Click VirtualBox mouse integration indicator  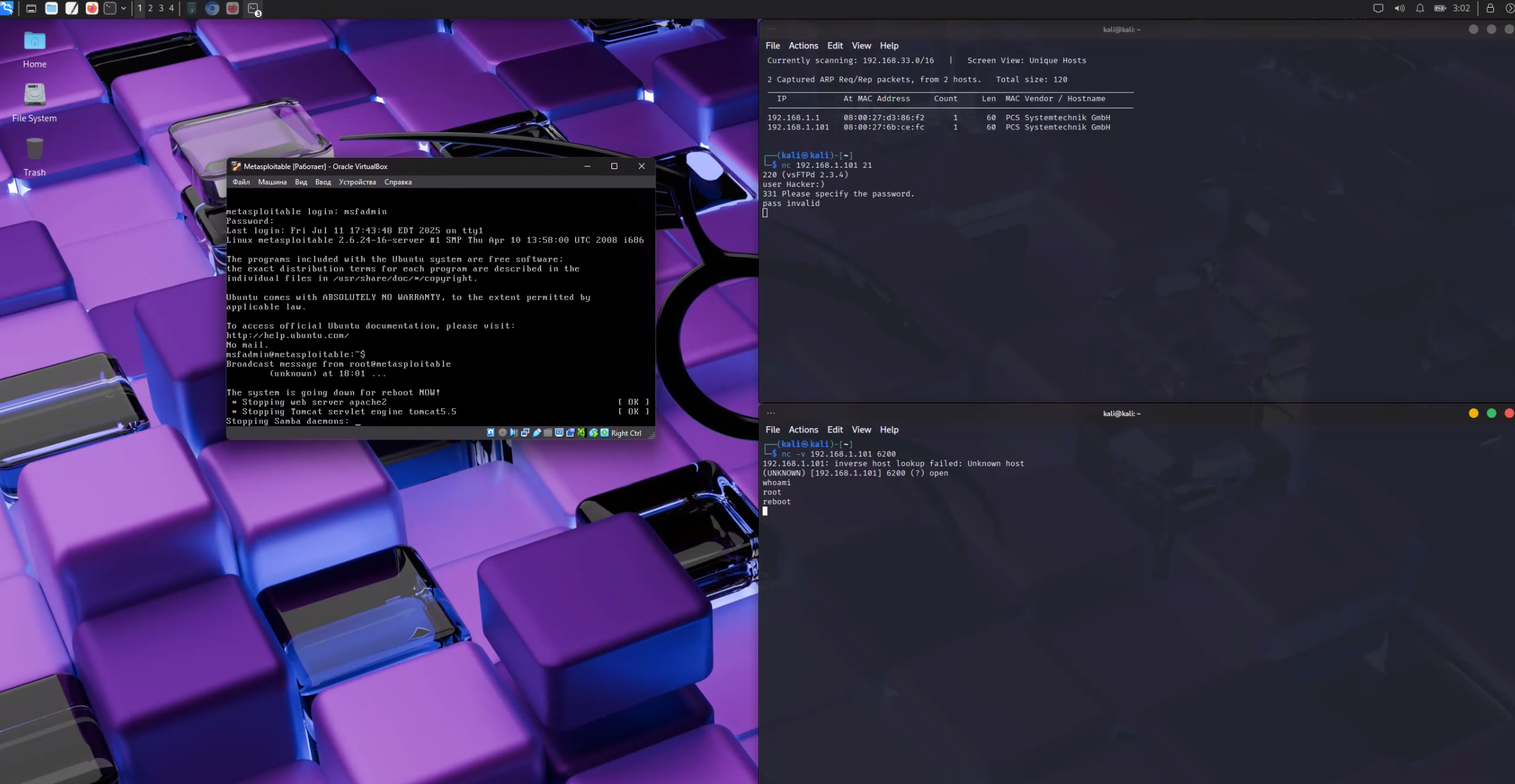pyautogui.click(x=593, y=433)
